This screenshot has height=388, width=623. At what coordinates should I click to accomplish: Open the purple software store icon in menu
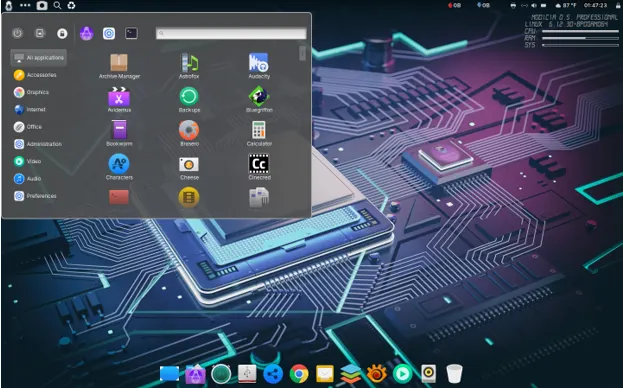(x=87, y=33)
